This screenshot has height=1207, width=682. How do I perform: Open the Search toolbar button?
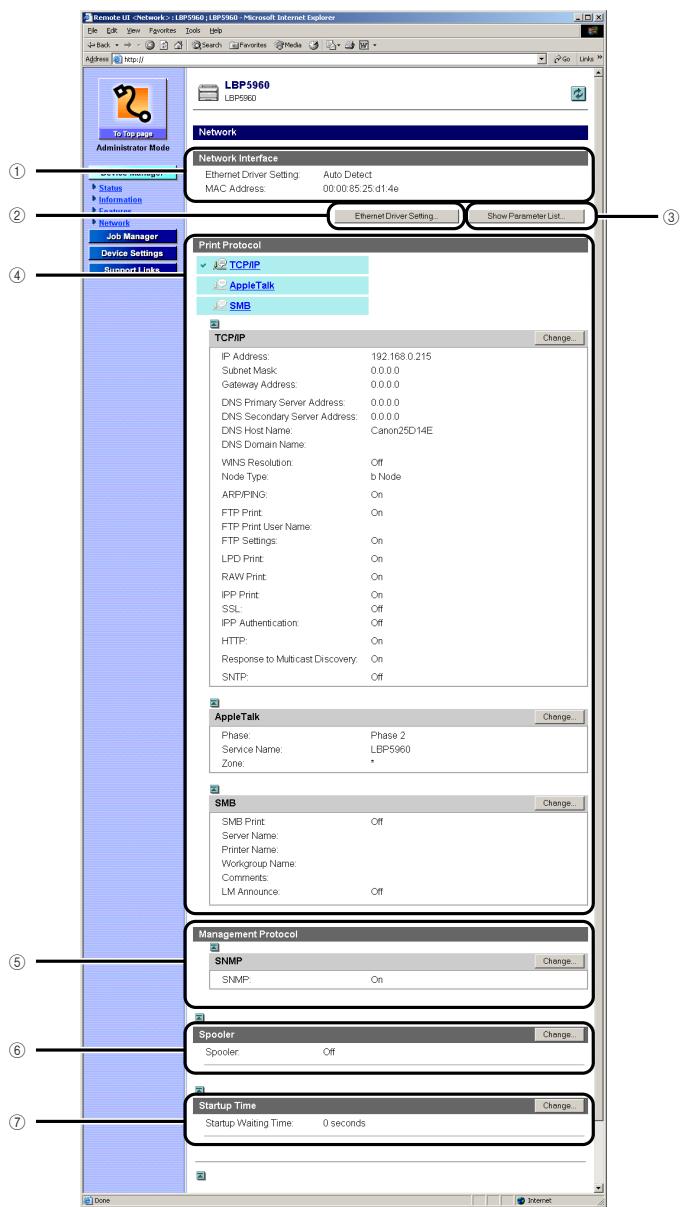click(x=207, y=45)
